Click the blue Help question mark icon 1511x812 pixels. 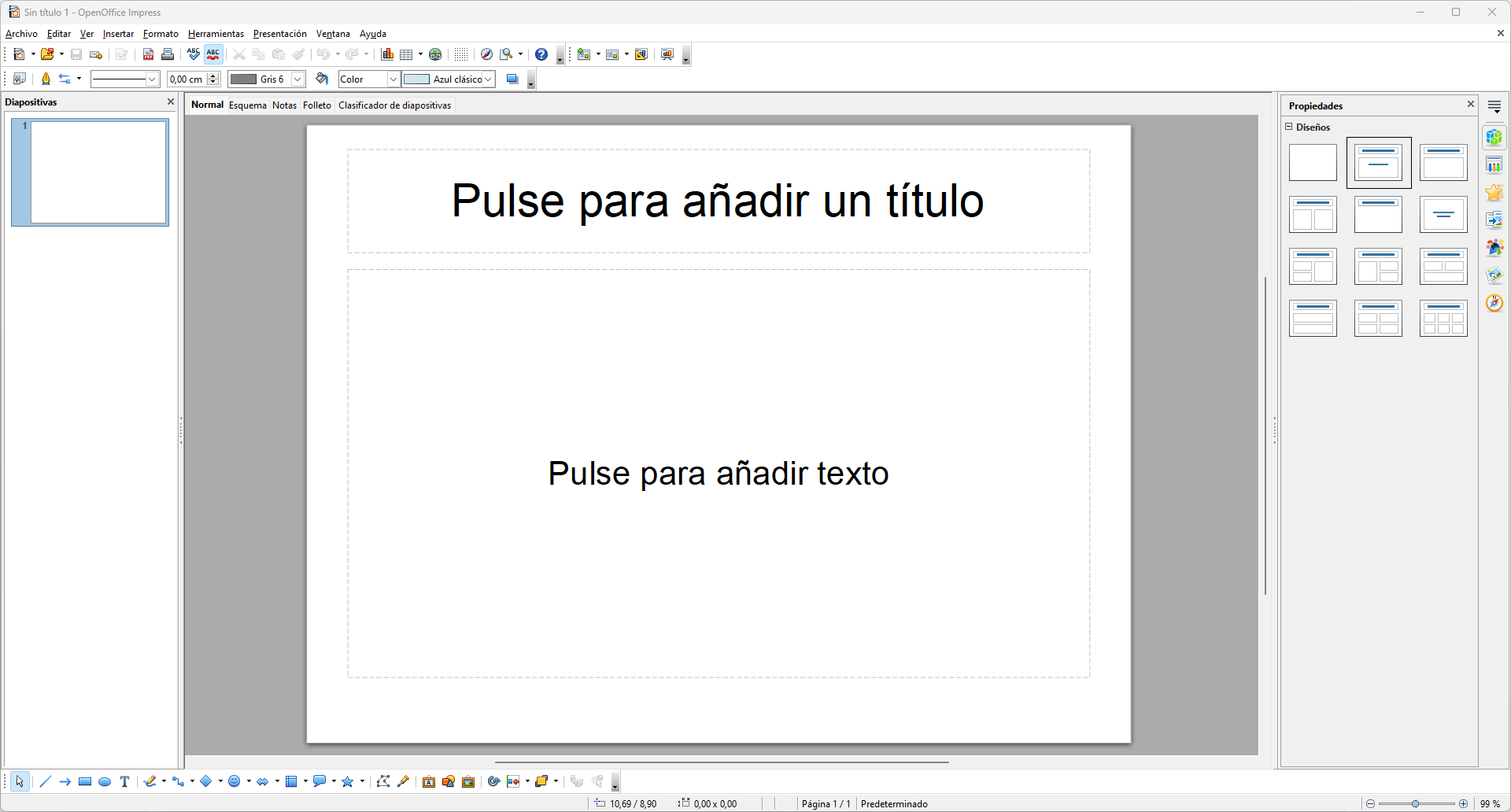(x=541, y=54)
